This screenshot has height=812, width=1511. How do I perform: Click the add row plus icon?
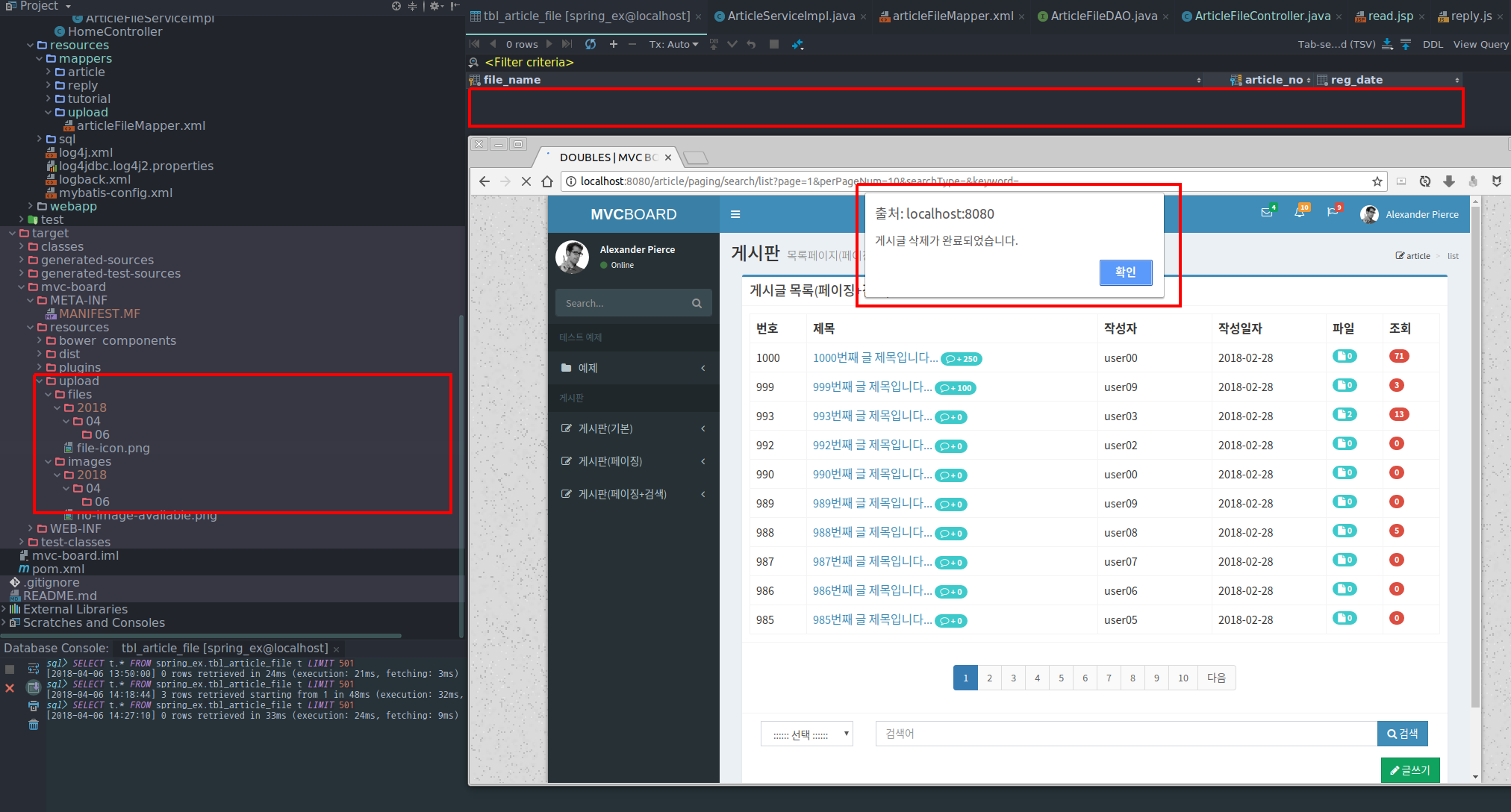point(613,44)
